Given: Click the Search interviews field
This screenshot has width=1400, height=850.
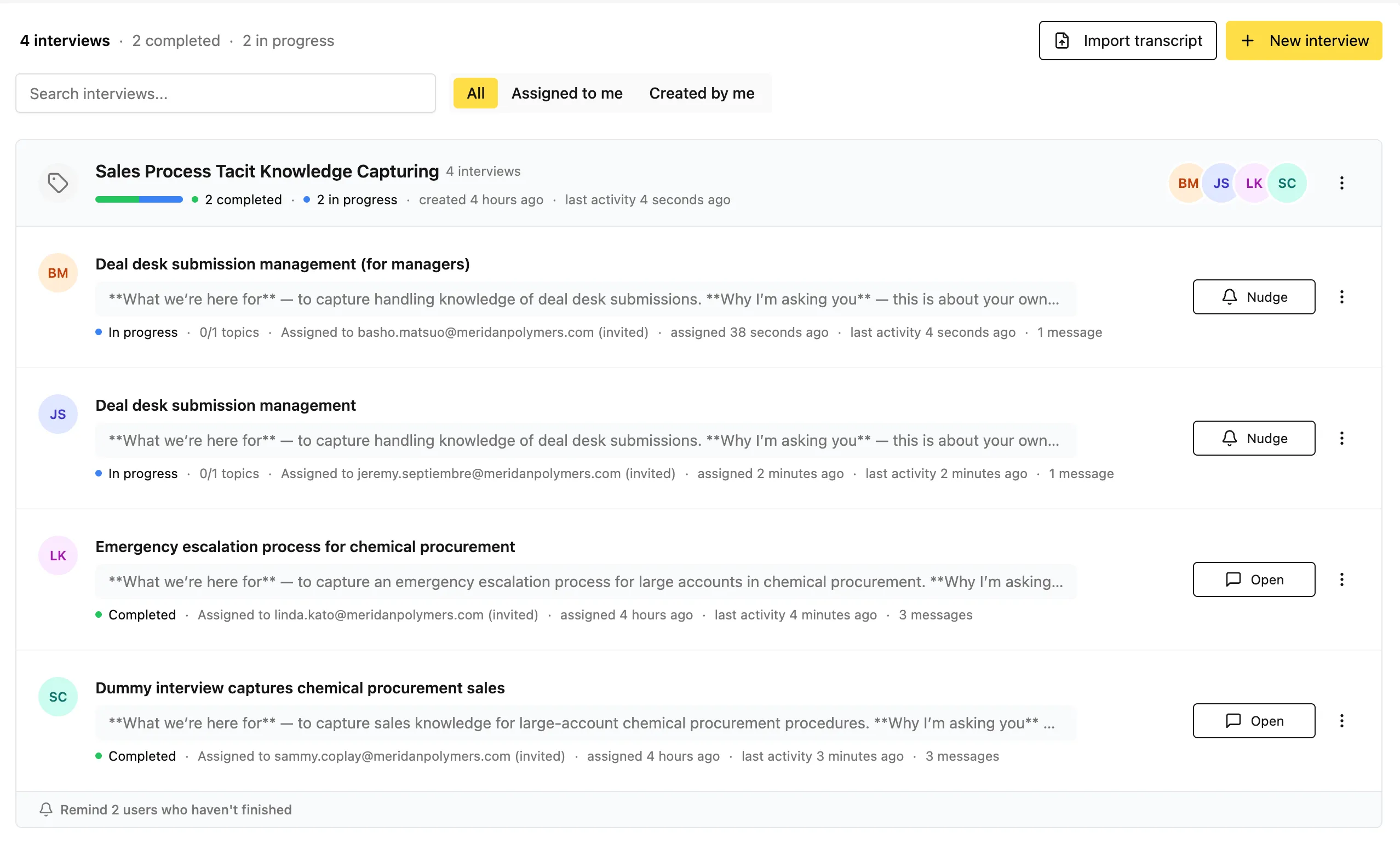Looking at the screenshot, I should pos(226,93).
